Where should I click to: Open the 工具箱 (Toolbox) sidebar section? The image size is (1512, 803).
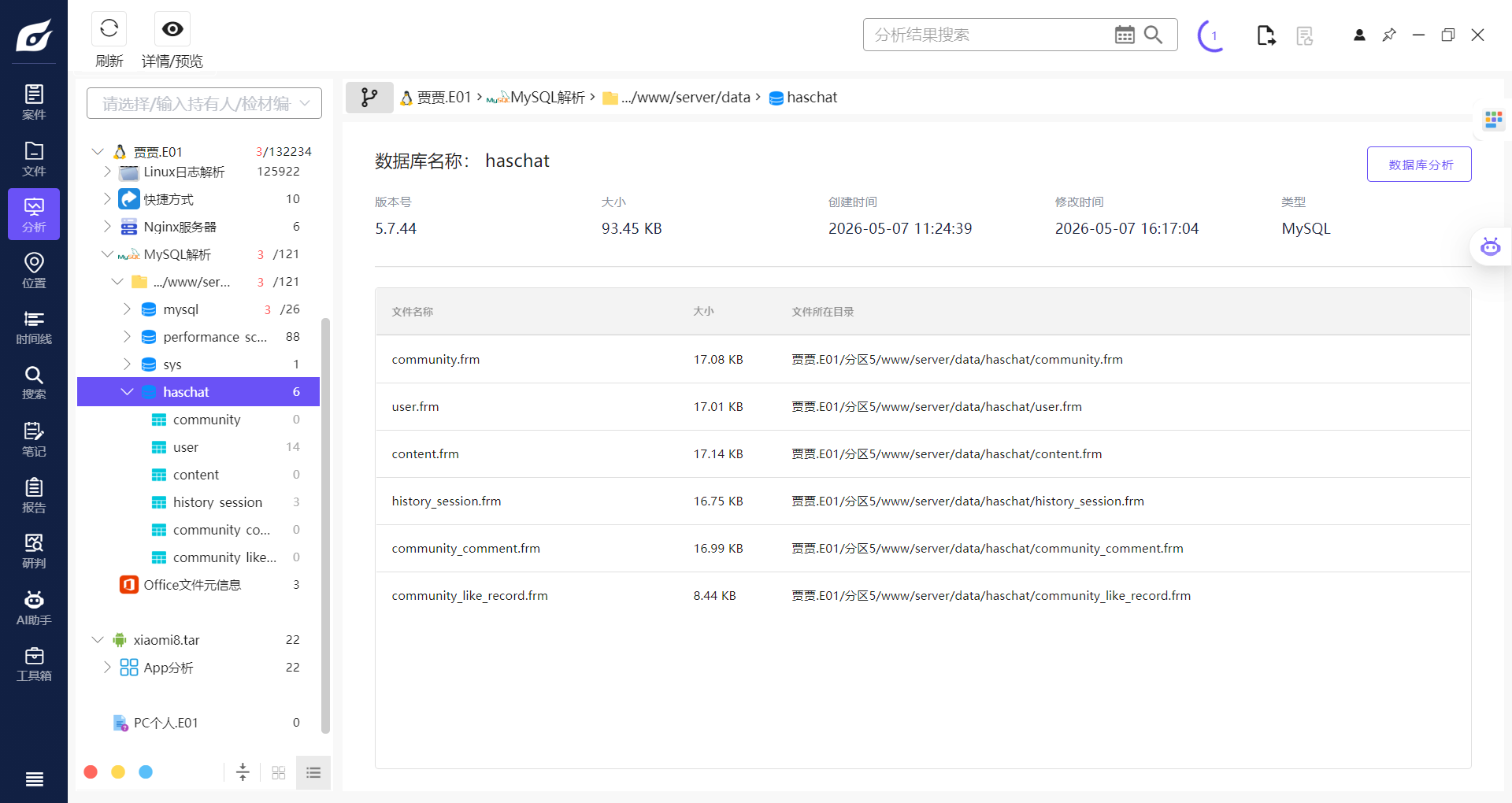[34, 664]
